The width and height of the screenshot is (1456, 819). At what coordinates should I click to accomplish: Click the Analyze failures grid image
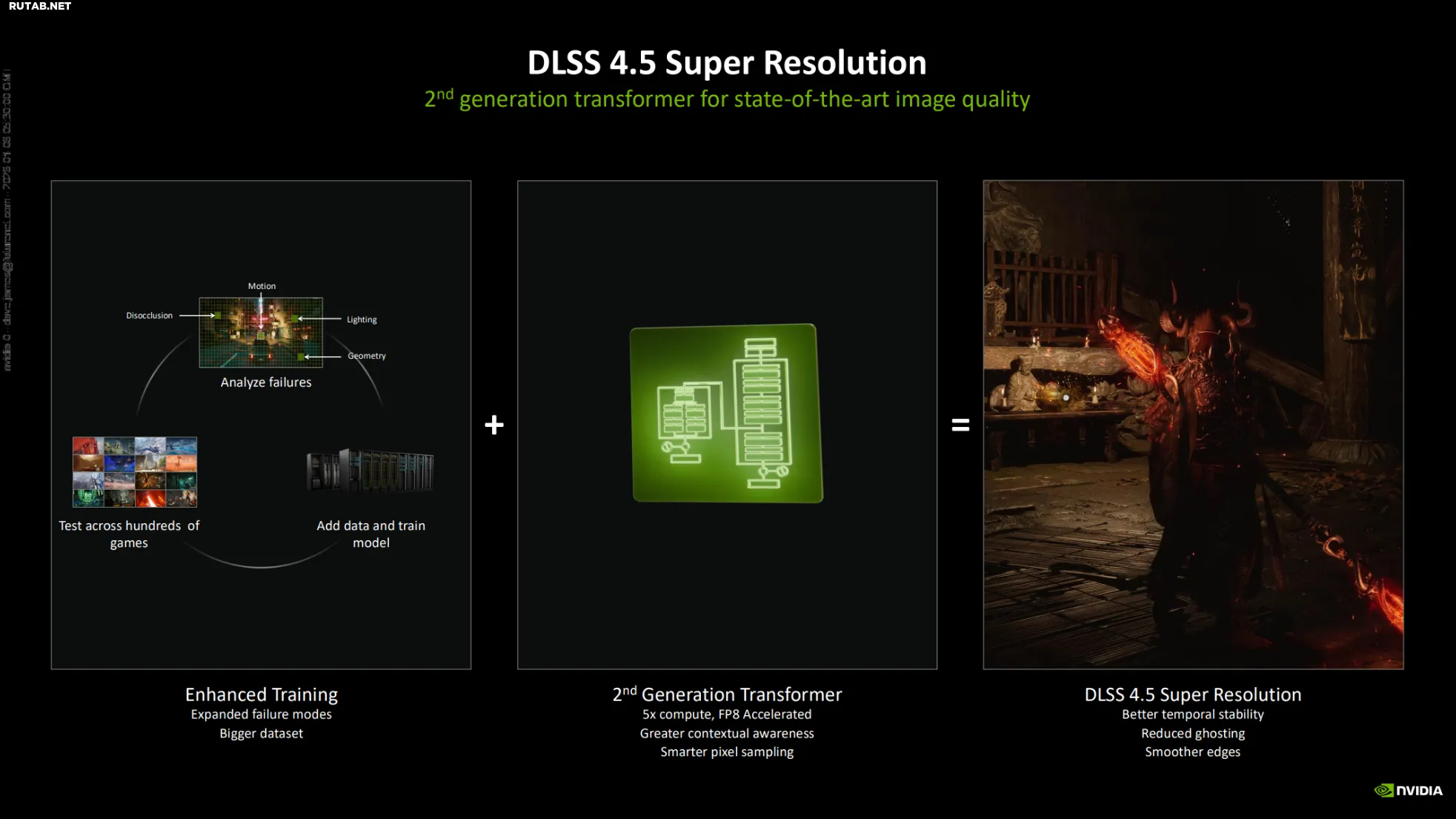[261, 332]
